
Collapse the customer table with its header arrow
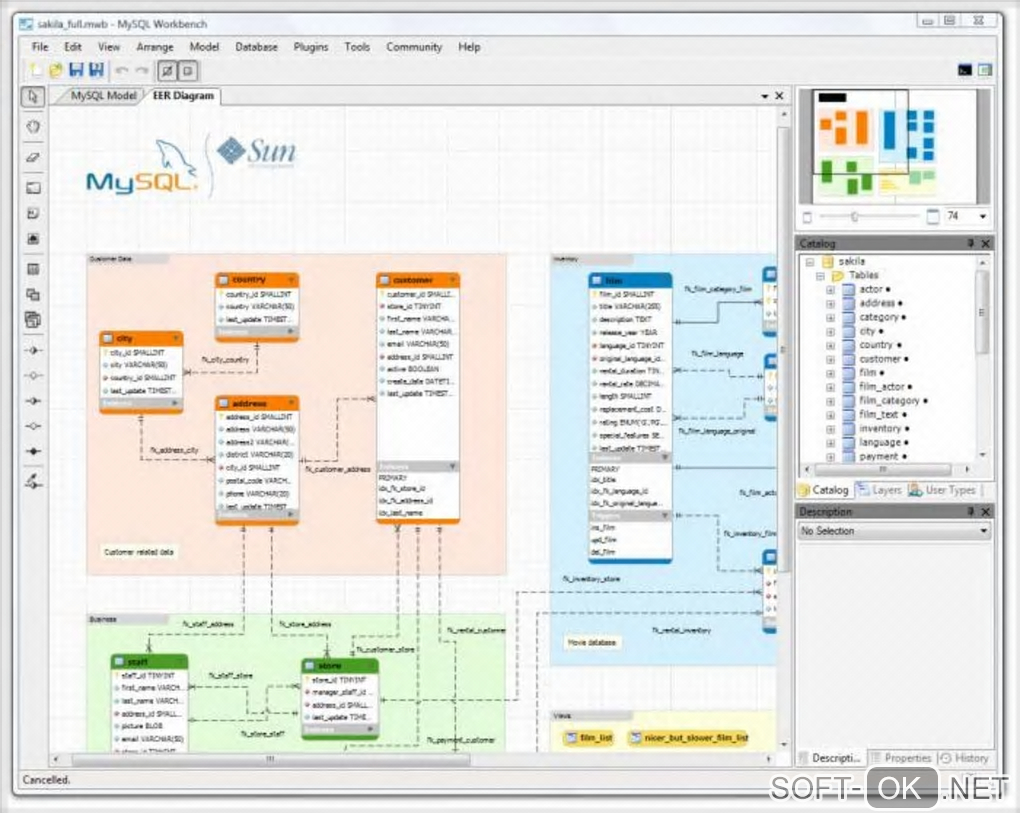452,280
